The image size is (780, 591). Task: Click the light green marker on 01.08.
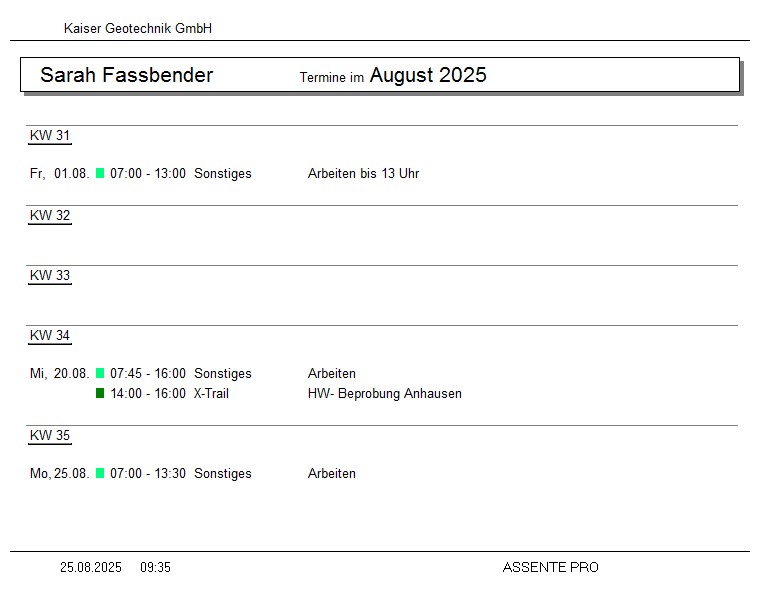[x=100, y=173]
